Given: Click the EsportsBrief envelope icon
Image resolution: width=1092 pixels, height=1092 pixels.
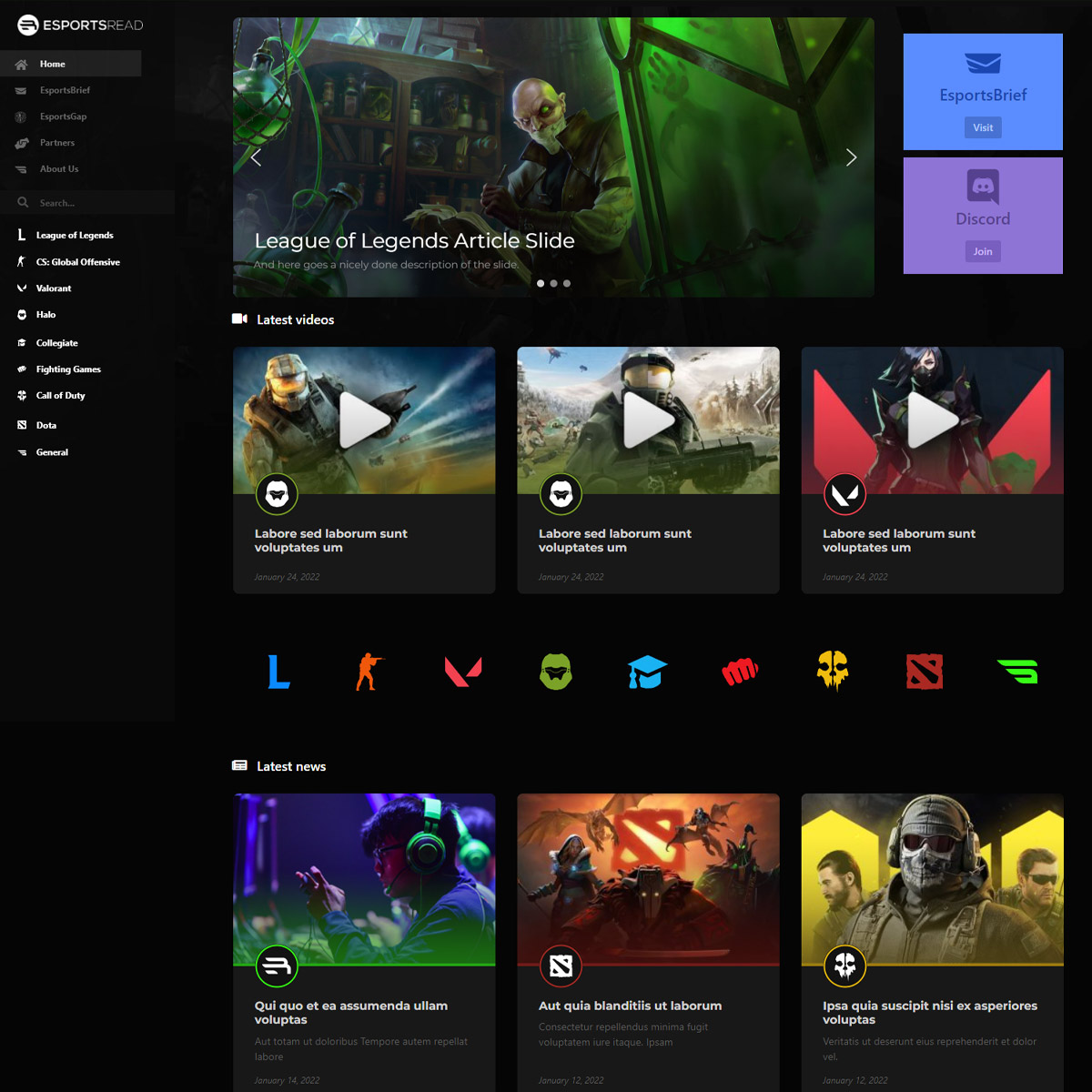Looking at the screenshot, I should (x=983, y=63).
